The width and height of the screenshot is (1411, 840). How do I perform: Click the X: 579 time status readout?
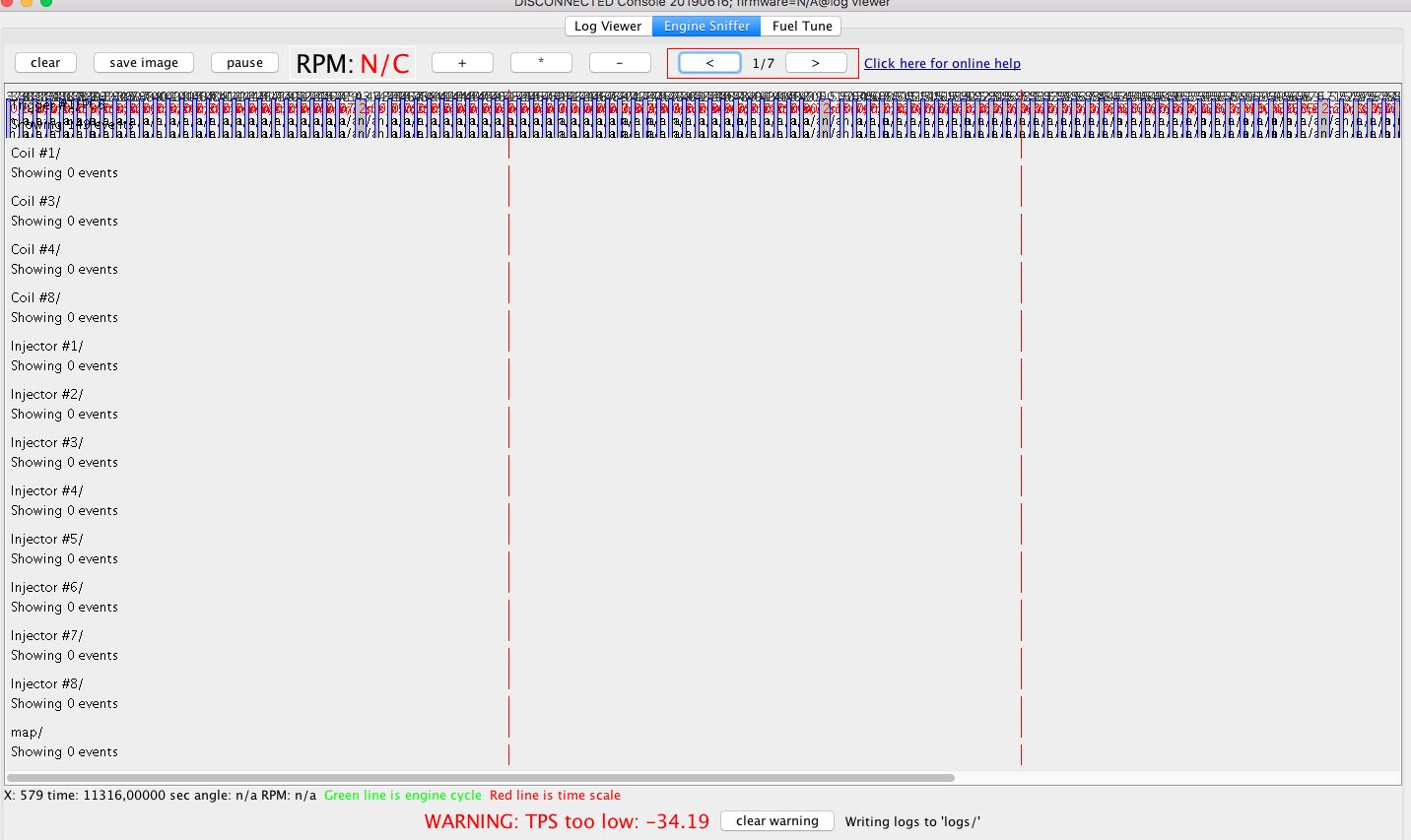click(x=161, y=795)
